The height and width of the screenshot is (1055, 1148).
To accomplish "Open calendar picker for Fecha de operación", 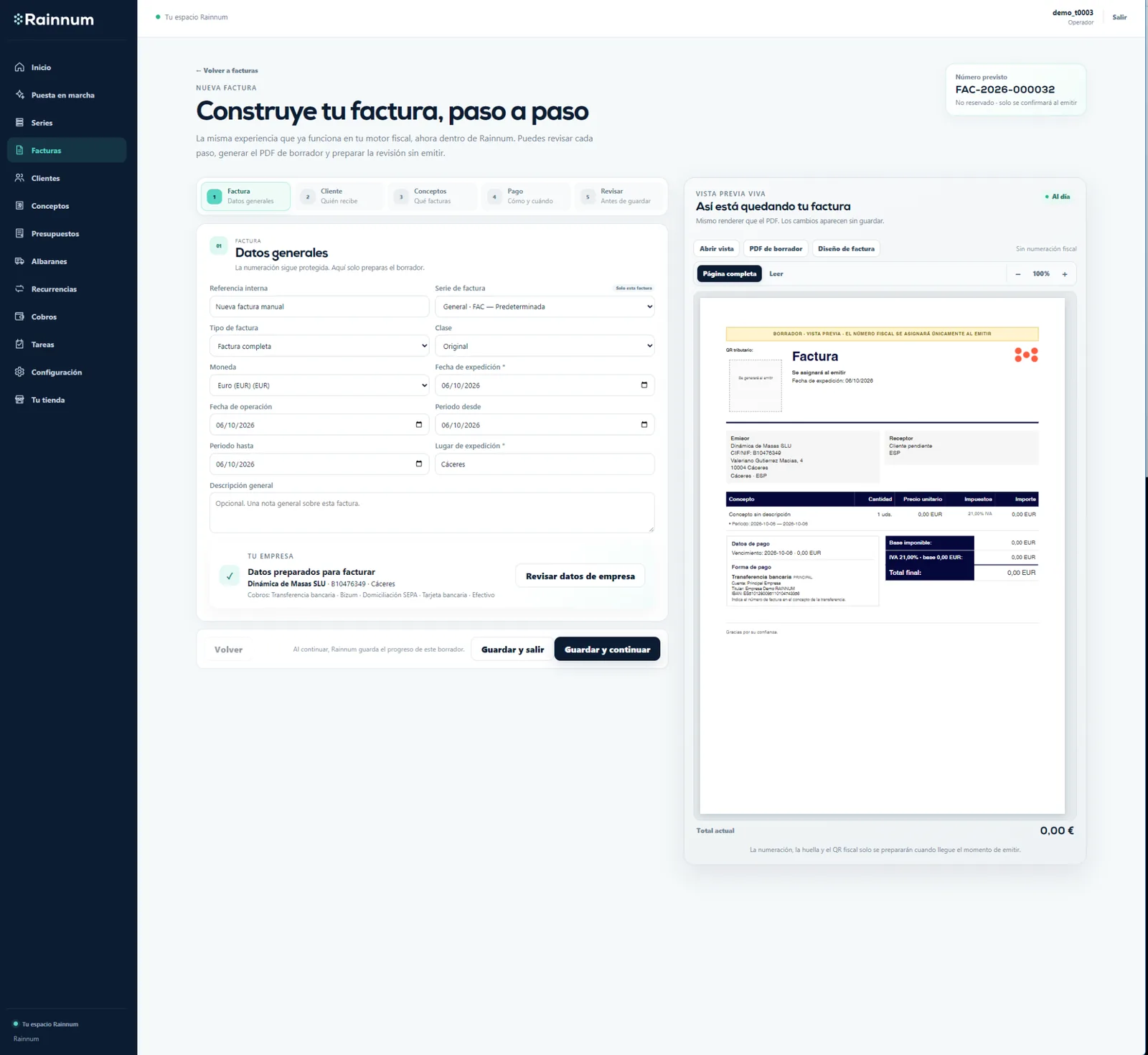I will click(x=419, y=424).
